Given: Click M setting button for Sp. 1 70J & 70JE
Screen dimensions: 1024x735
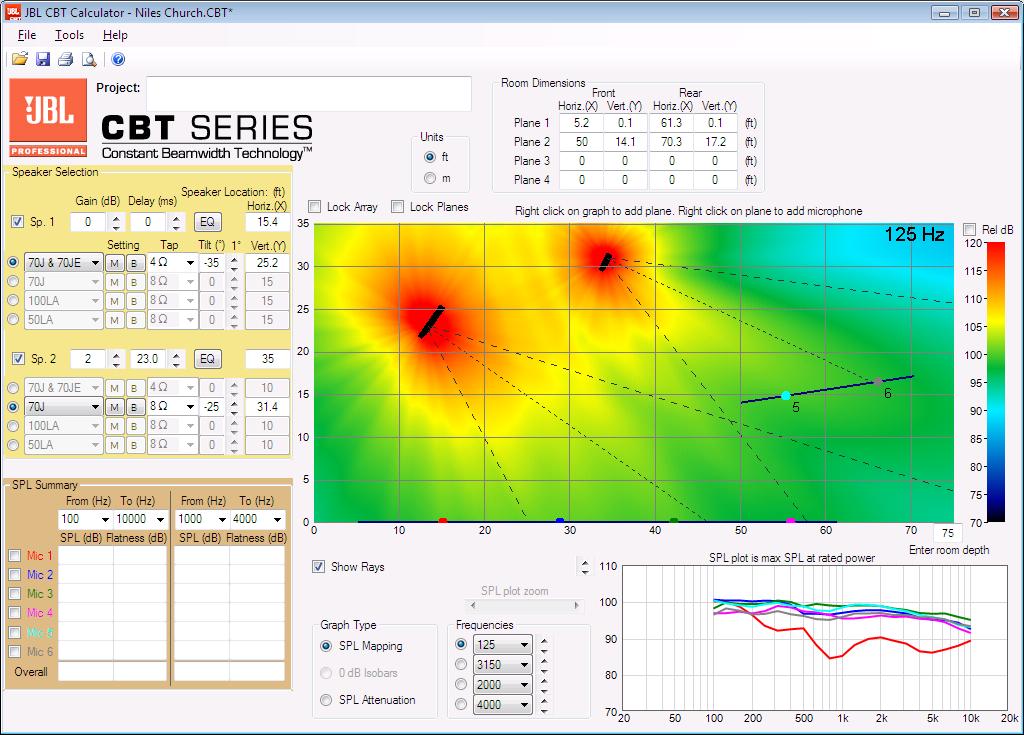Looking at the screenshot, I should pyautogui.click(x=114, y=263).
